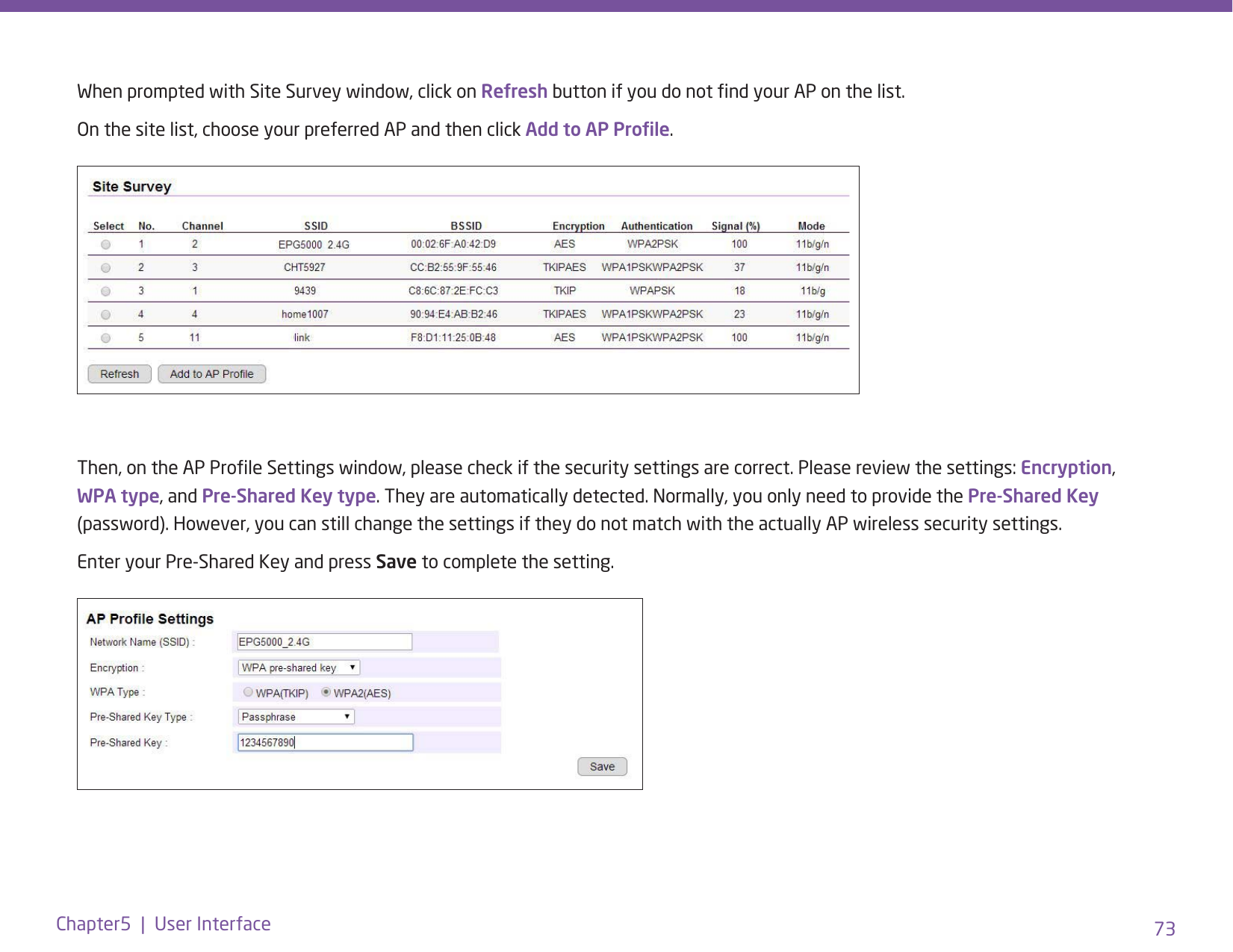
Task: Click the home1007 SSID cell
Action: point(305,314)
